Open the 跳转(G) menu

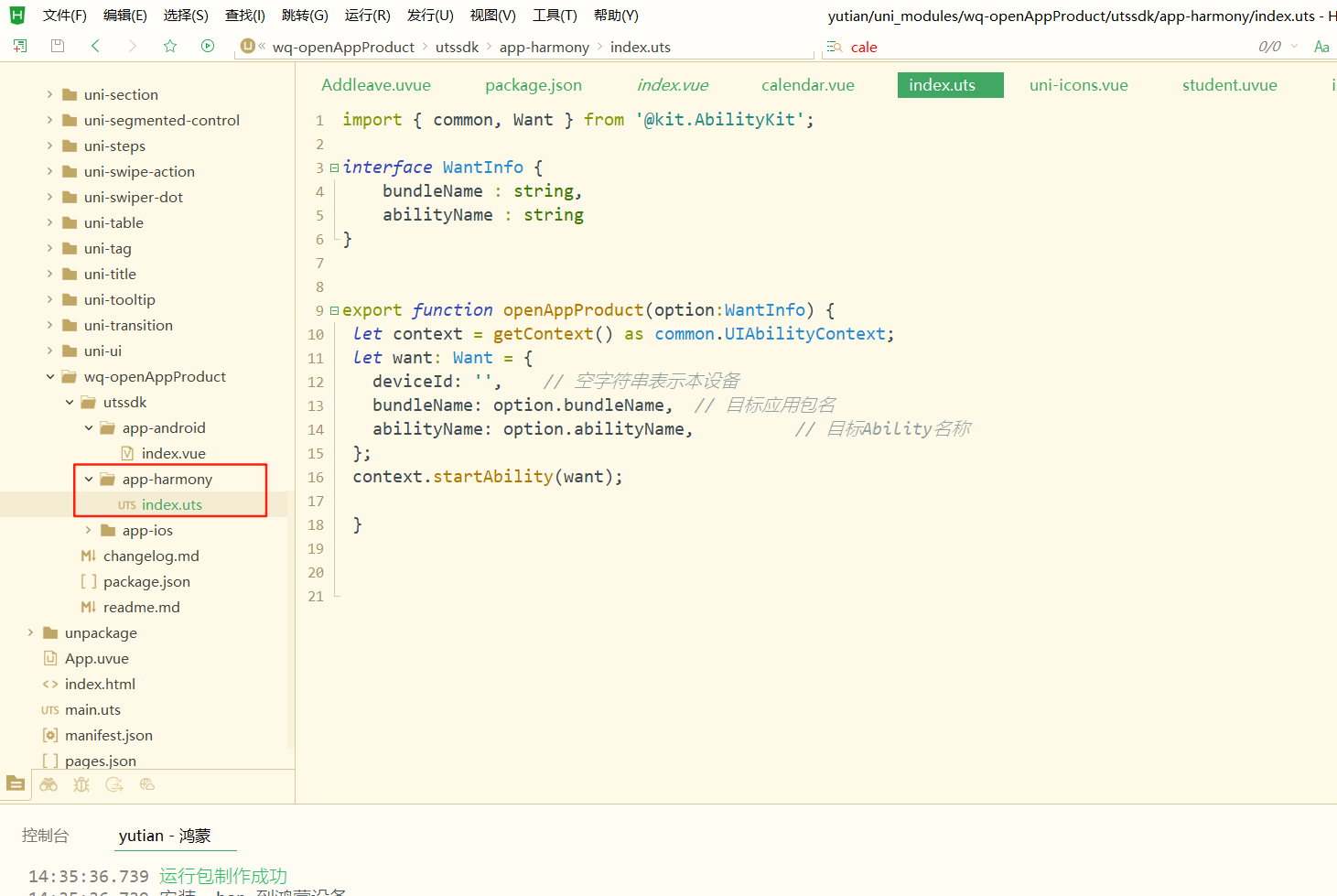pos(305,16)
